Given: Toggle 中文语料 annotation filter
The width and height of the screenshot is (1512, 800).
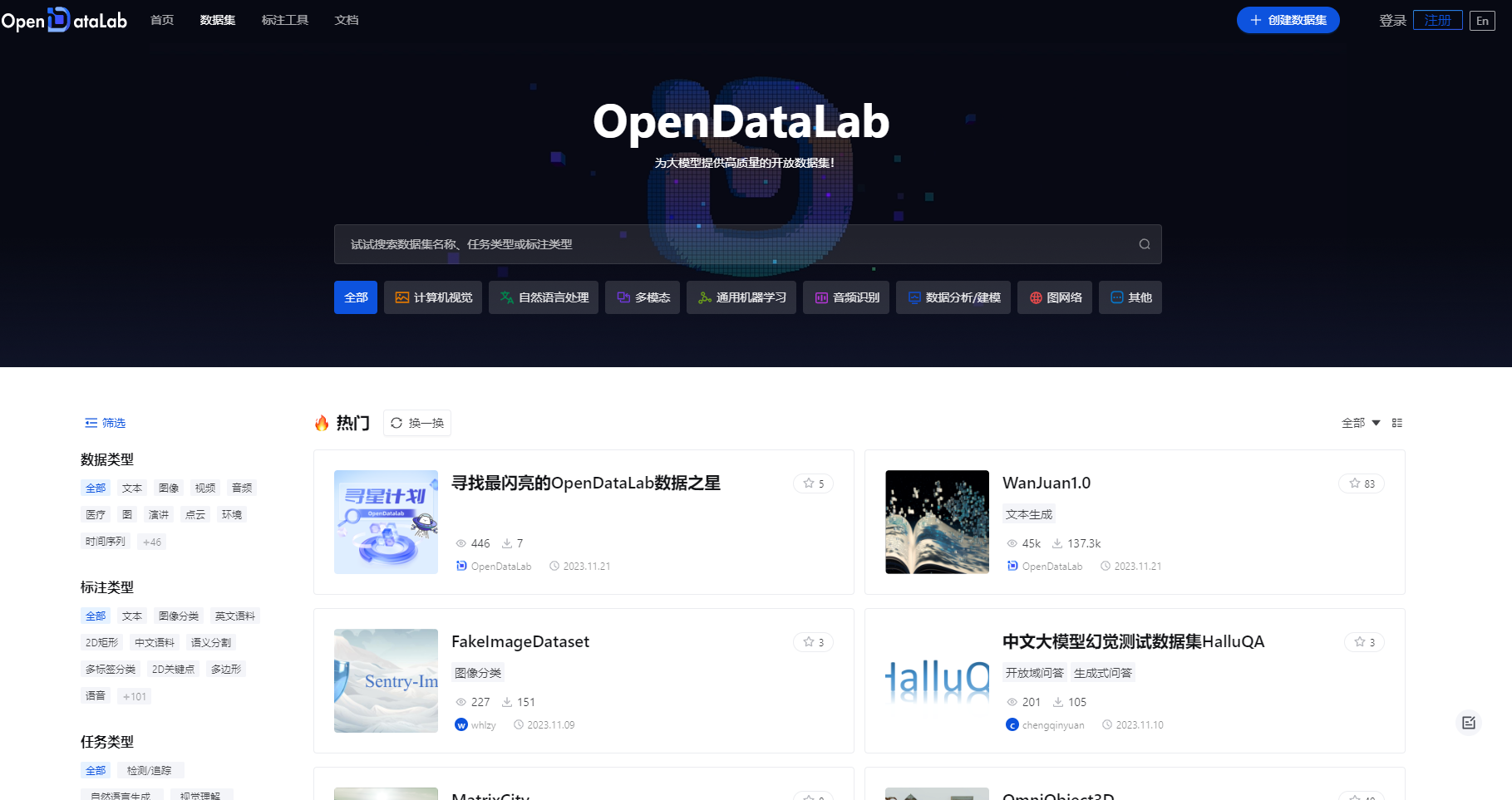Looking at the screenshot, I should (x=155, y=642).
